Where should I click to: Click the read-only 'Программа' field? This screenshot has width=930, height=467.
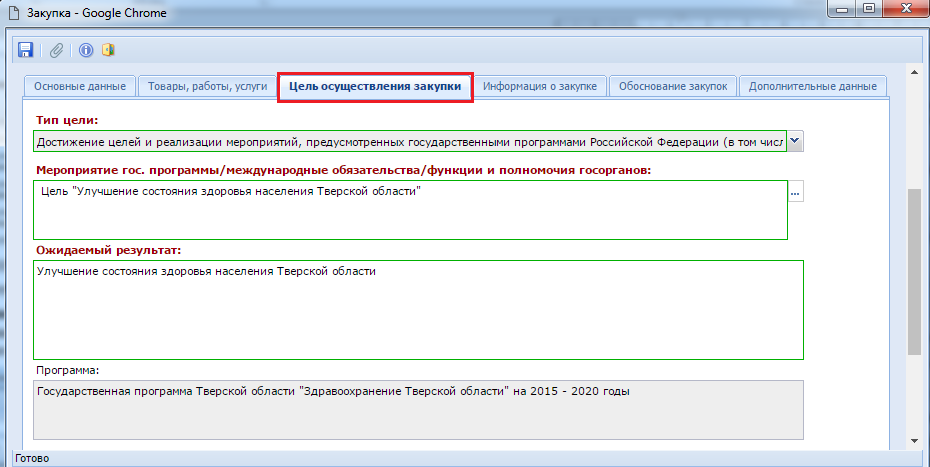point(418,409)
